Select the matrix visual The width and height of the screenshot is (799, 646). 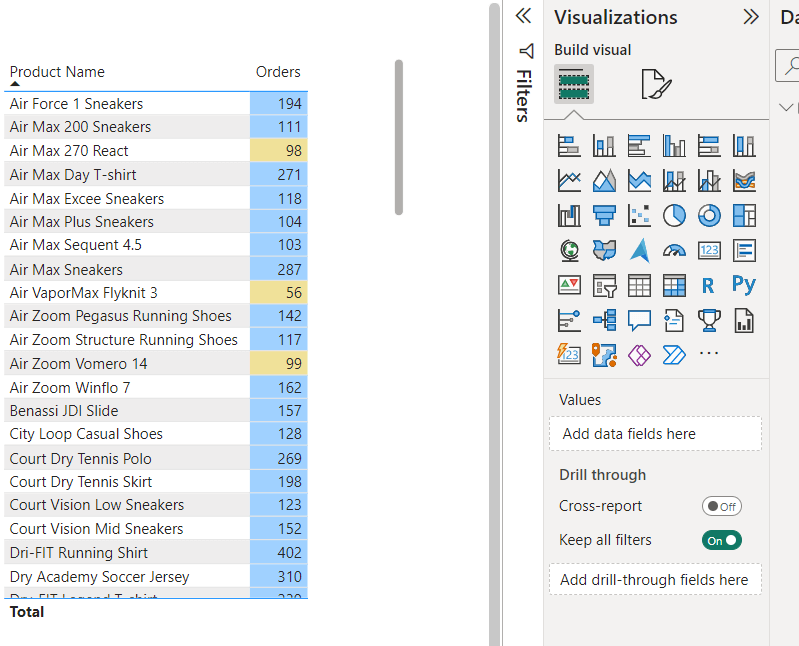[x=674, y=285]
